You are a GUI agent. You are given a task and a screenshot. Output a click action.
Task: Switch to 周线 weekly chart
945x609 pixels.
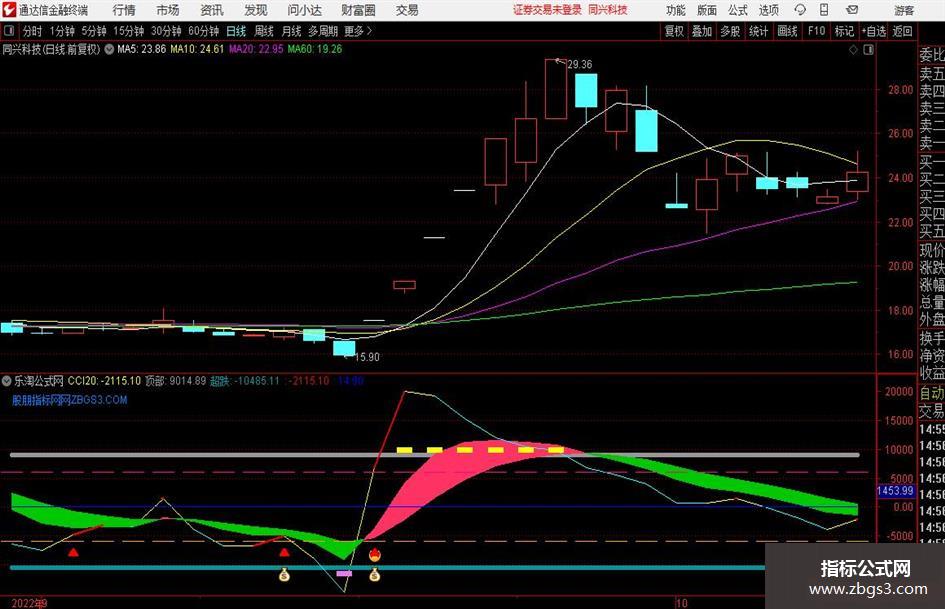(264, 31)
